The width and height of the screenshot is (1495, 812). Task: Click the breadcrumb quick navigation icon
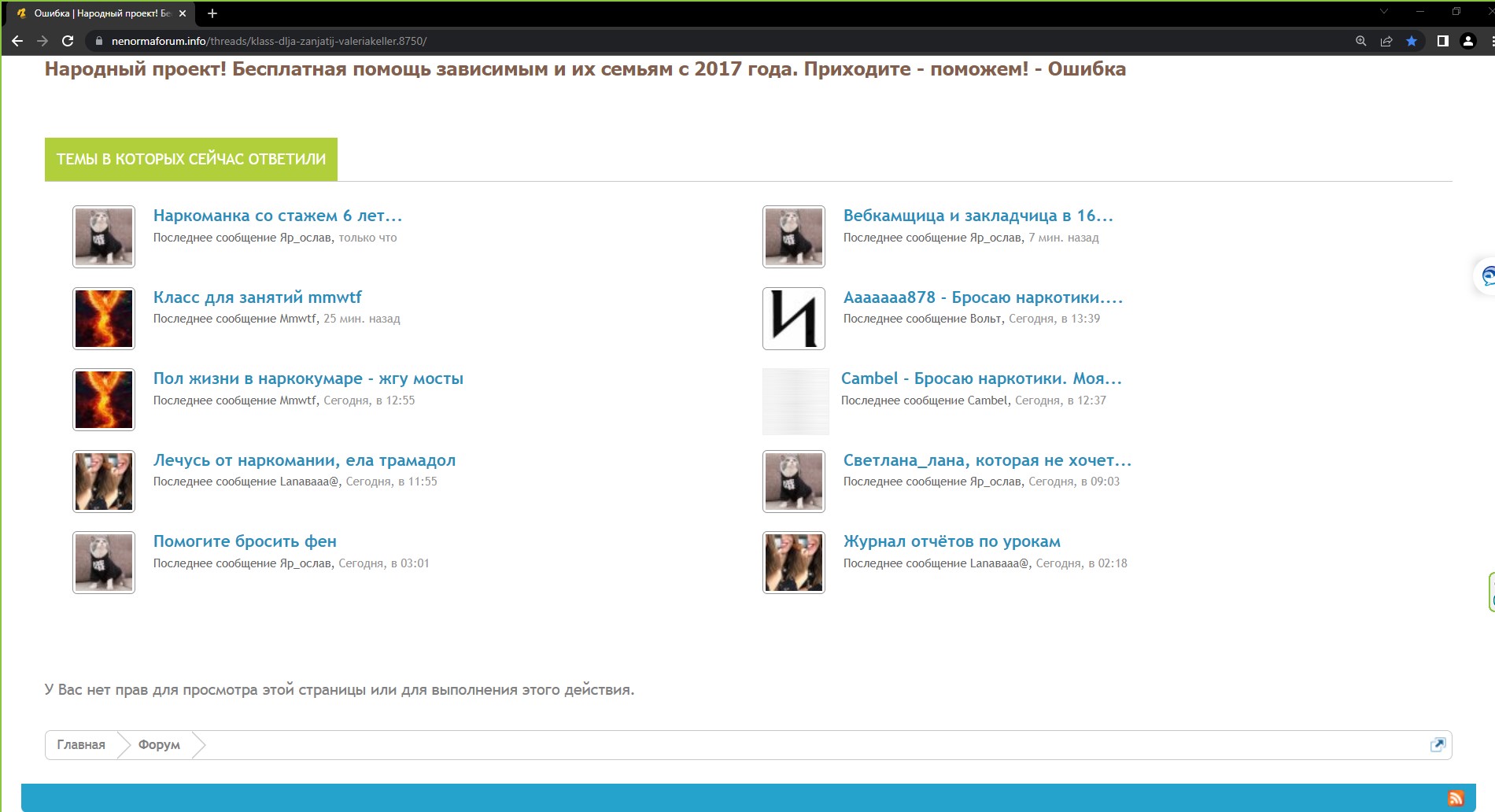(1437, 744)
